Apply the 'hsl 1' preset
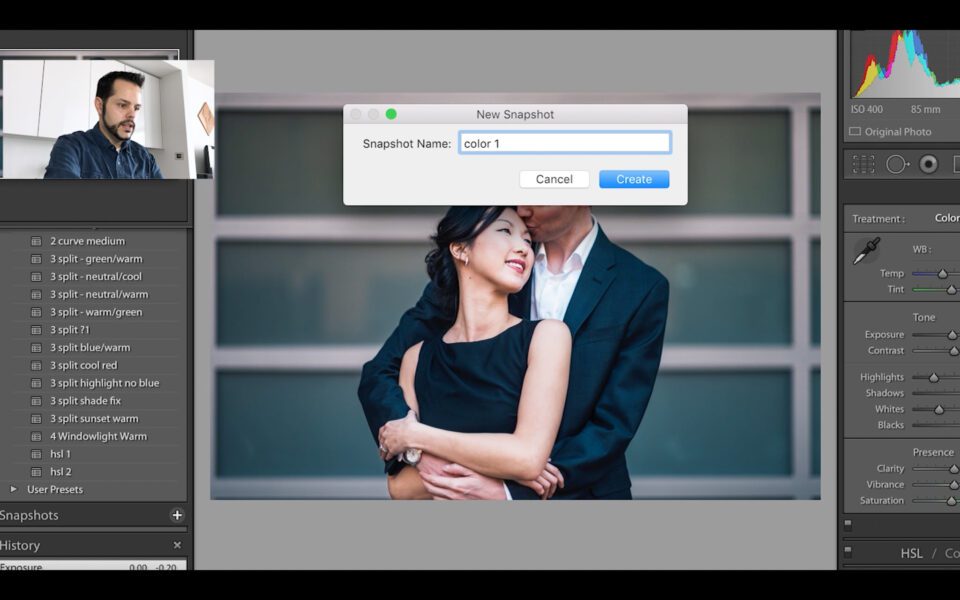This screenshot has height=600, width=960. click(x=60, y=454)
